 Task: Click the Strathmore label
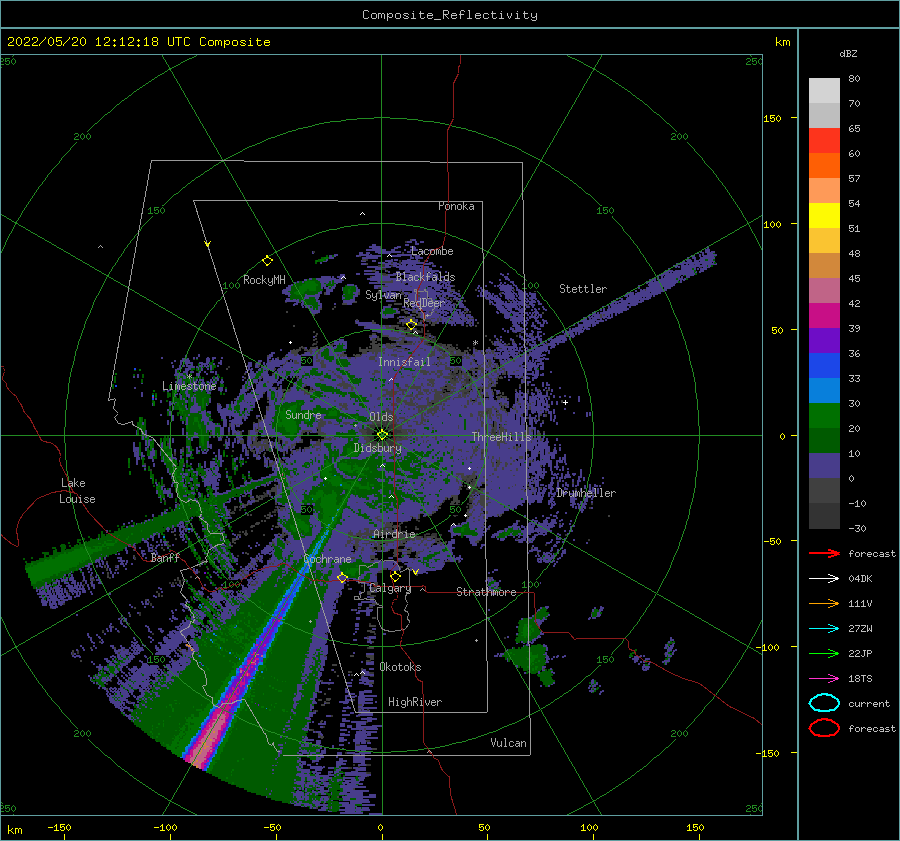pos(486,592)
